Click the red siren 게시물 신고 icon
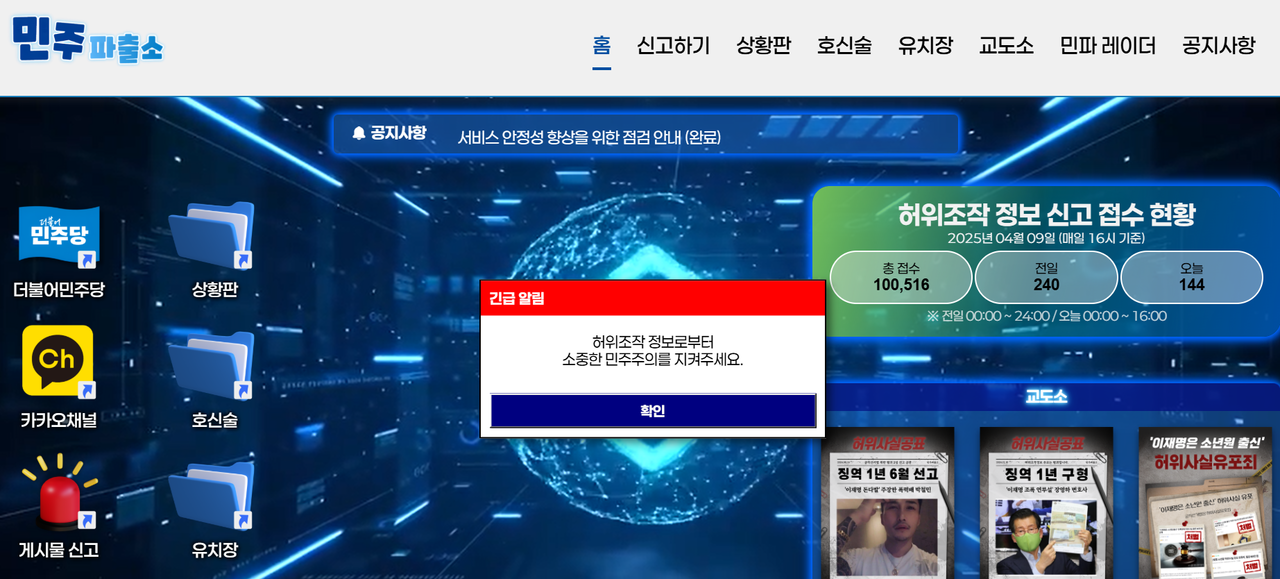Image resolution: width=1280 pixels, height=579 pixels. click(x=59, y=492)
